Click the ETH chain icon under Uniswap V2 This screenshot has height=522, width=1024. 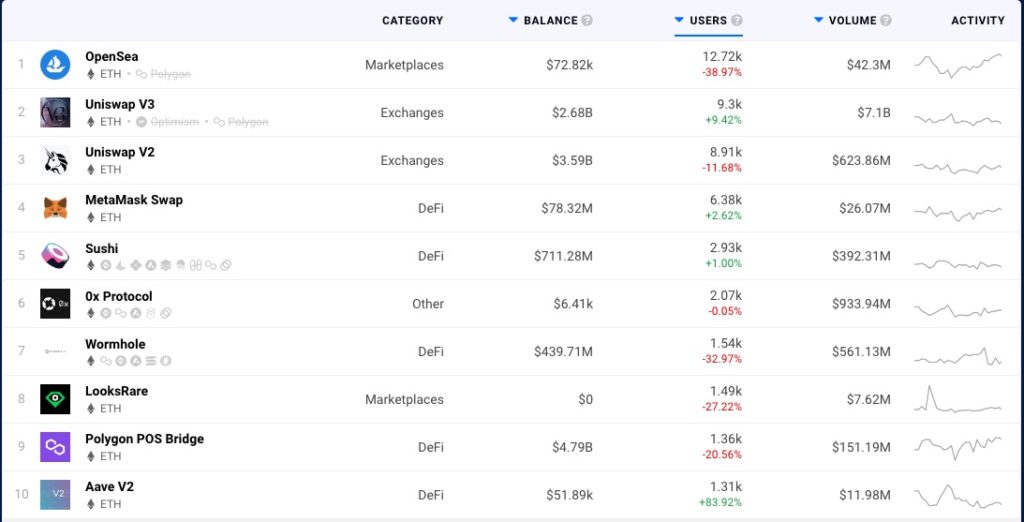click(x=91, y=170)
